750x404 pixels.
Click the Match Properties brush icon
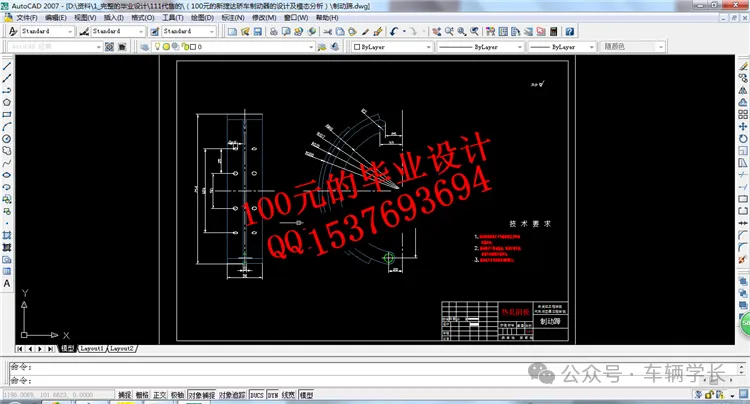[365, 32]
